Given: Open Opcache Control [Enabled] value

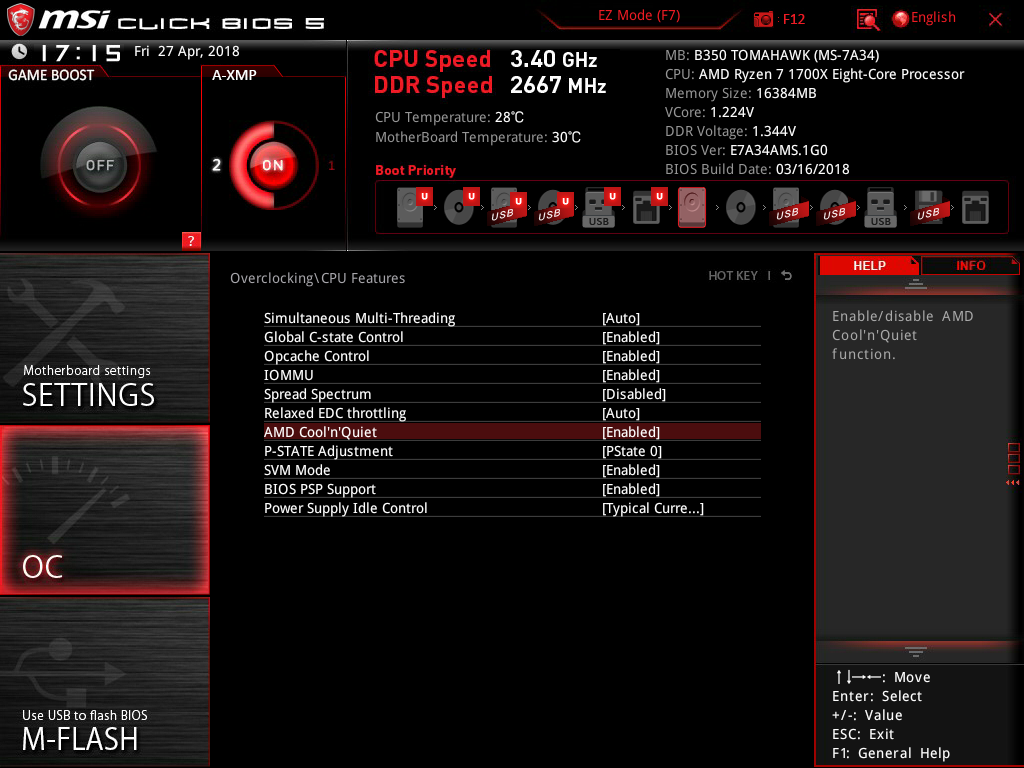Looking at the screenshot, I should (x=630, y=356).
